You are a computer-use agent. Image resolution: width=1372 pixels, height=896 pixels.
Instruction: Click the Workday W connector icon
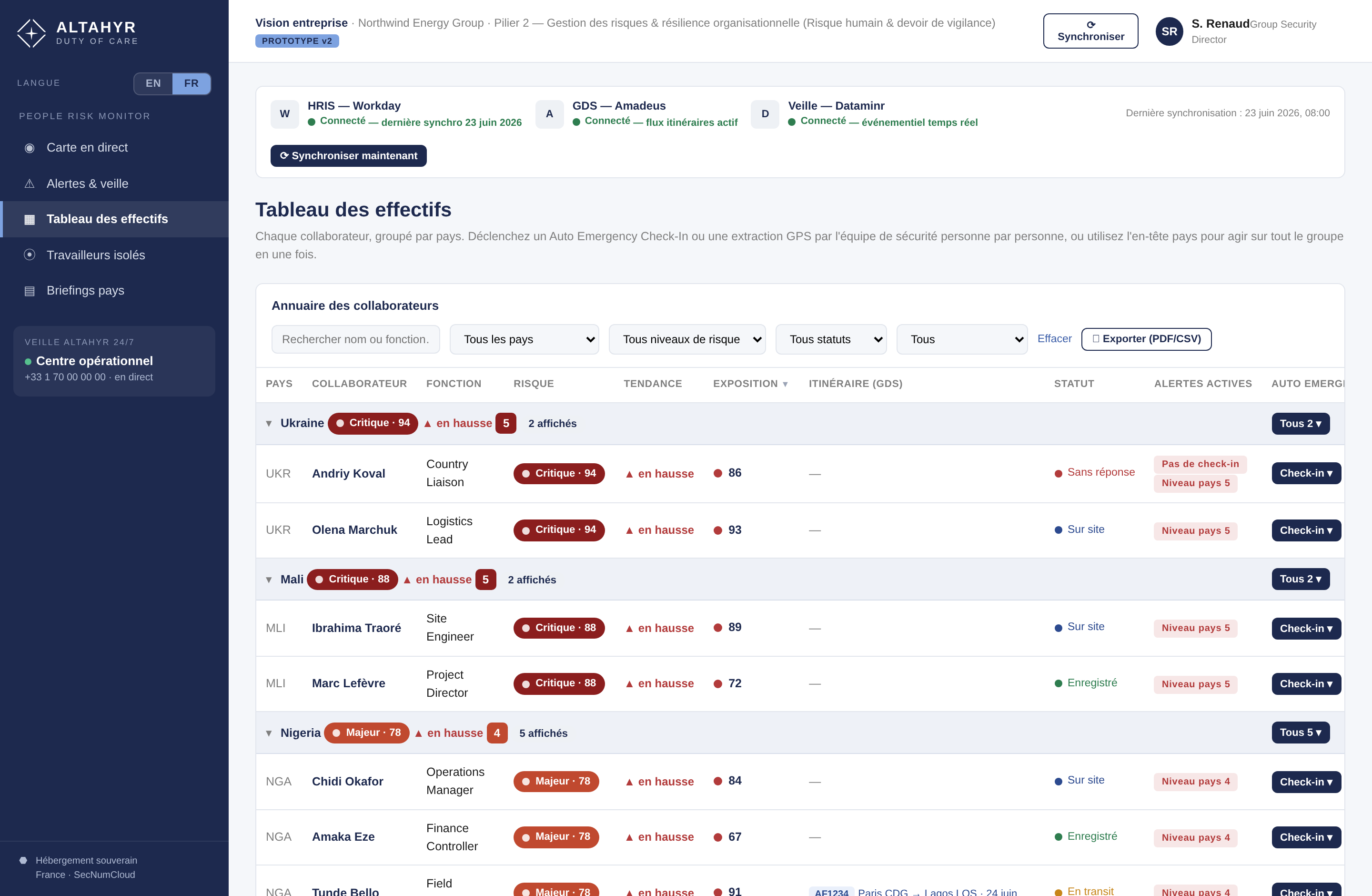click(285, 113)
